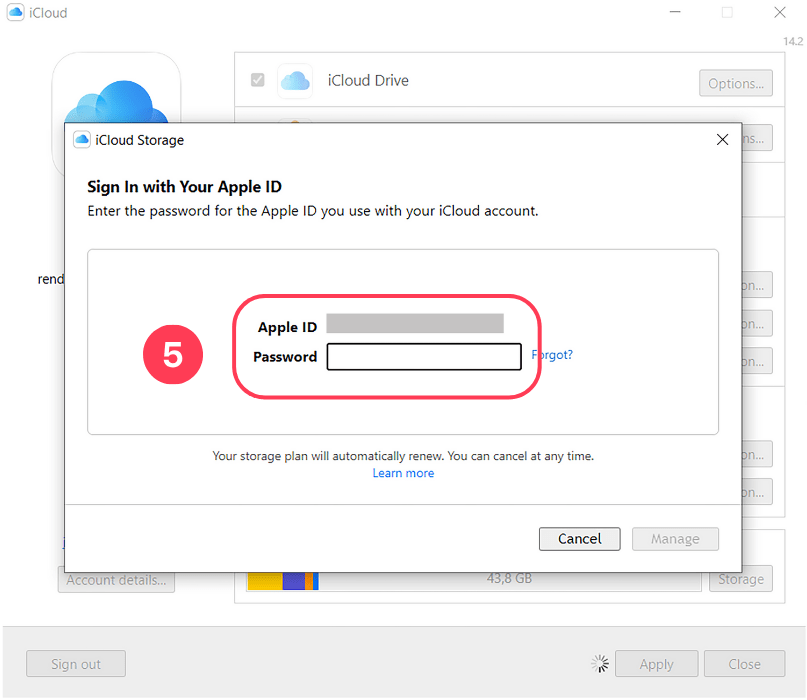Open the Learn more link
This screenshot has width=807, height=700.
(403, 472)
